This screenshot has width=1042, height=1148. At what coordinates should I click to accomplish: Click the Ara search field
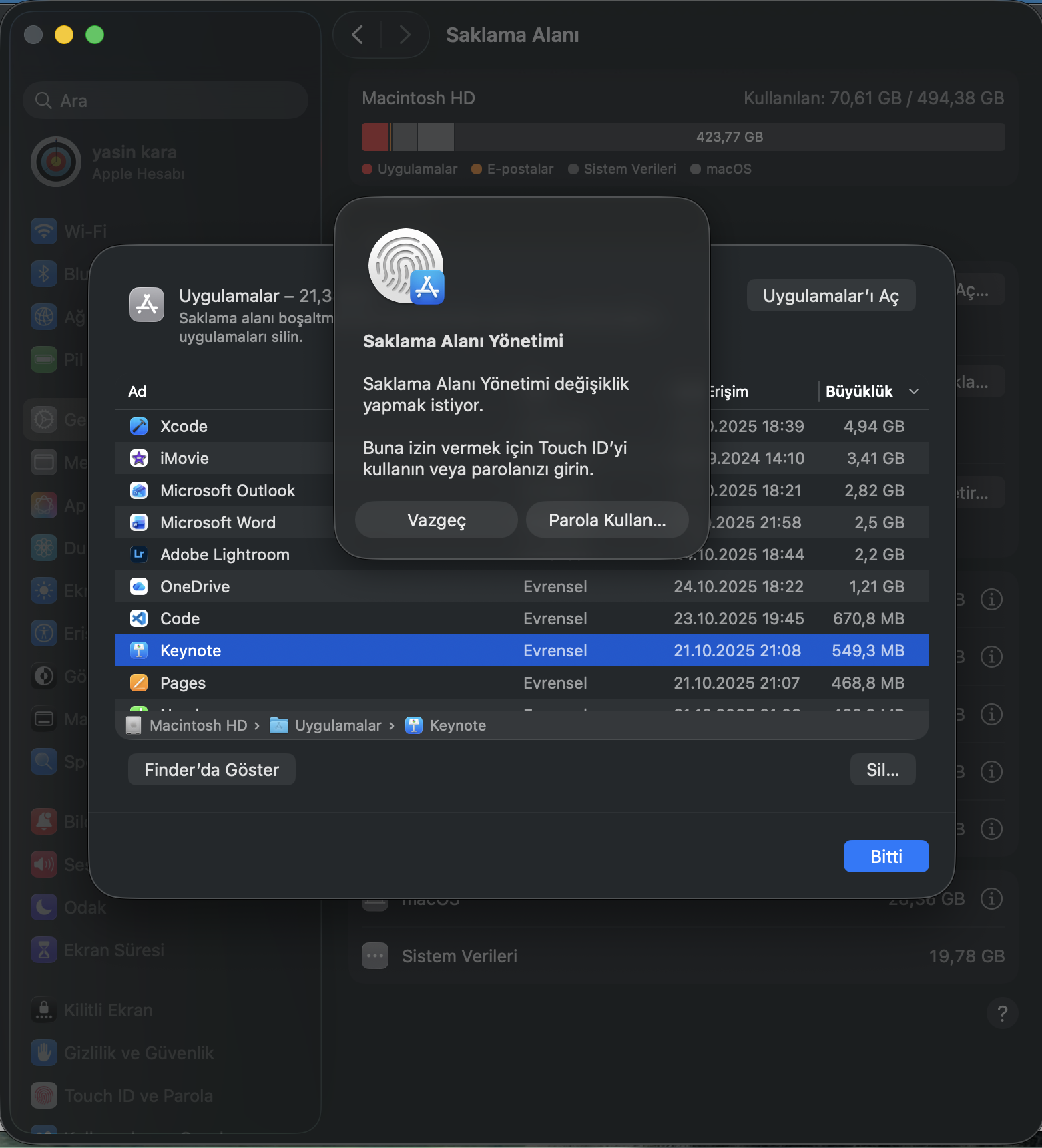click(166, 101)
